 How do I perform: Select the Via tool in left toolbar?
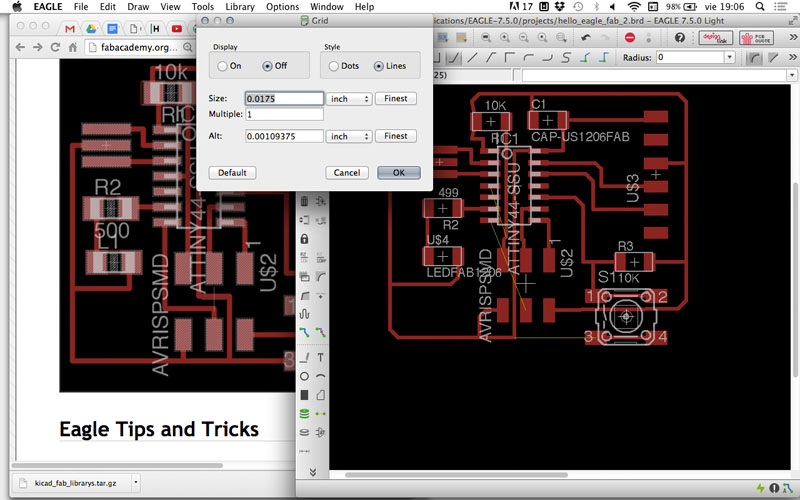pyautogui.click(x=304, y=414)
